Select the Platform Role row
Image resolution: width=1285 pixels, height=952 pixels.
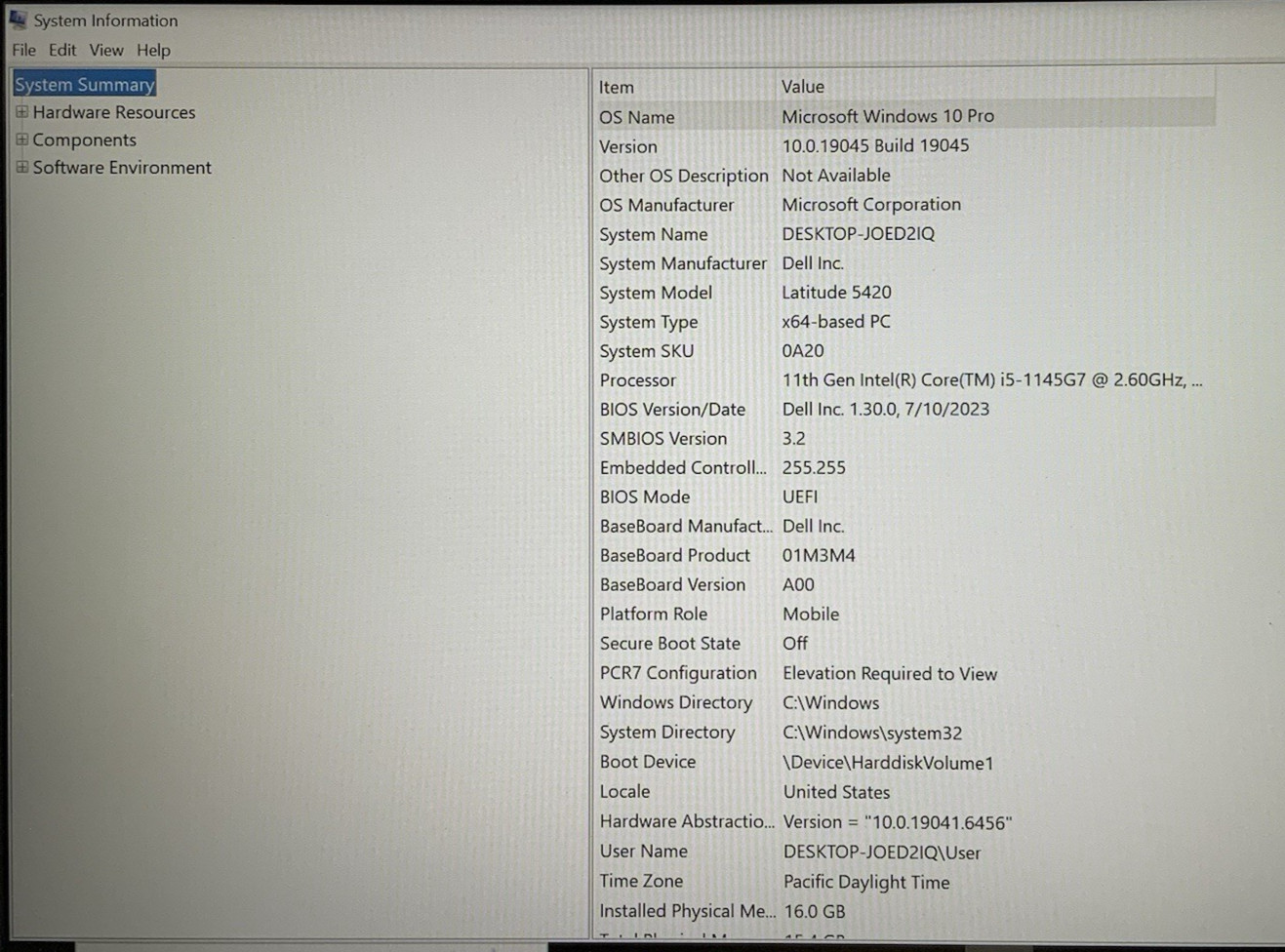point(904,615)
